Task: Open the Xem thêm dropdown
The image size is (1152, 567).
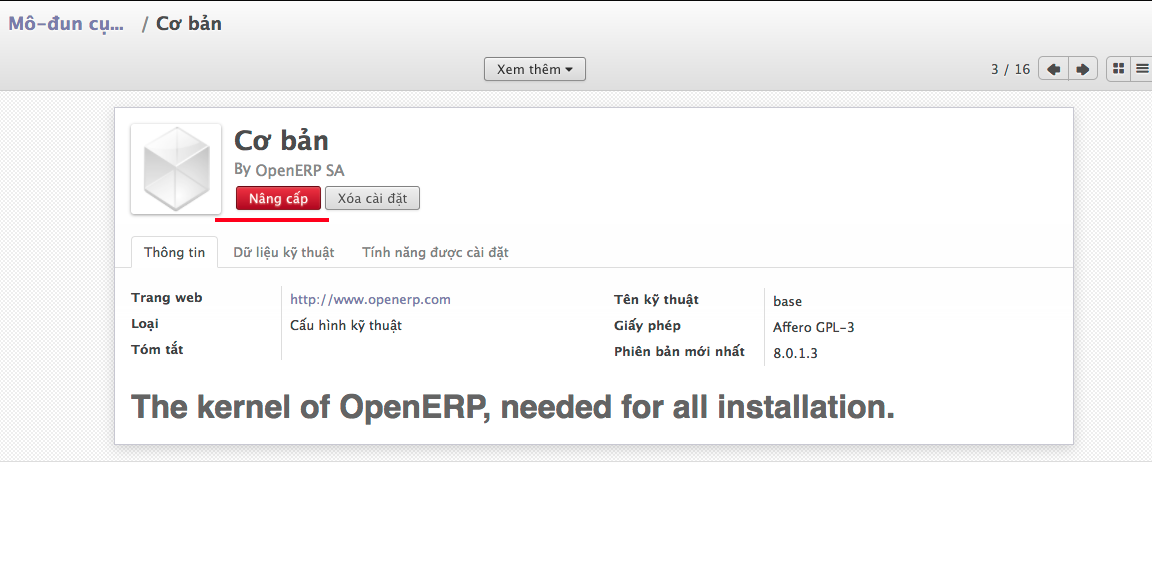Action: [535, 69]
